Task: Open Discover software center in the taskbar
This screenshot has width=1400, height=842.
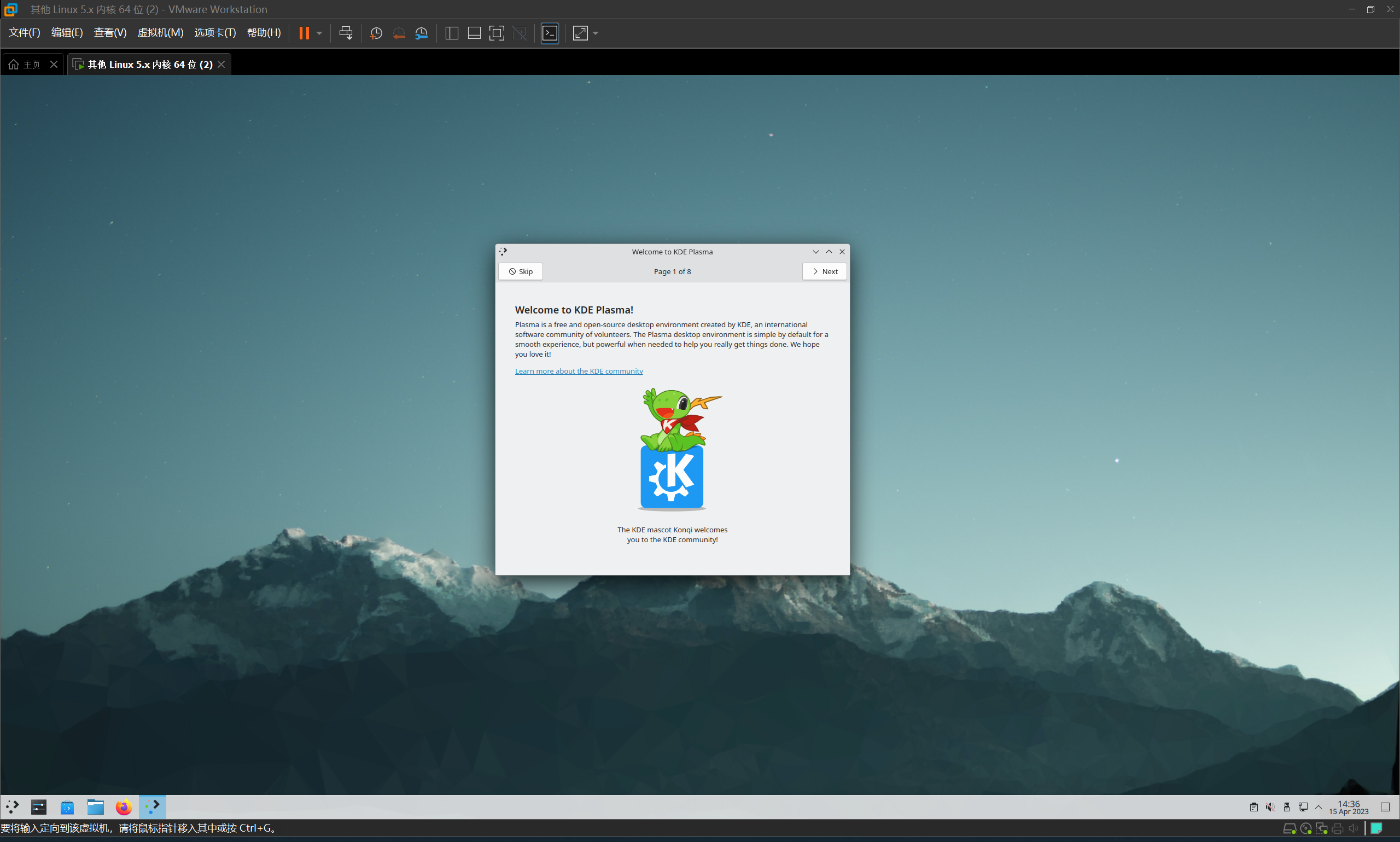Action: (x=67, y=806)
